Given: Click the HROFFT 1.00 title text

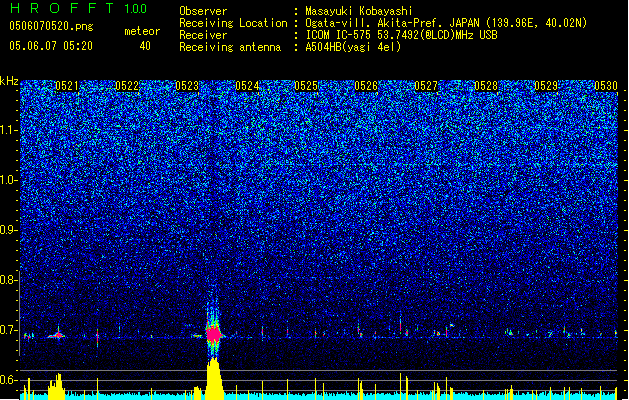Looking at the screenshot, I should click(x=78, y=8).
